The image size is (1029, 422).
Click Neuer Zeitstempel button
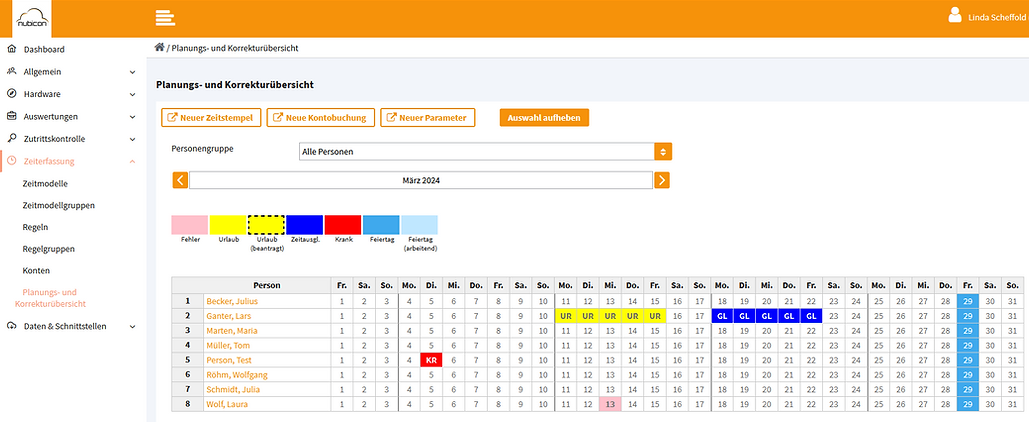click(x=211, y=118)
